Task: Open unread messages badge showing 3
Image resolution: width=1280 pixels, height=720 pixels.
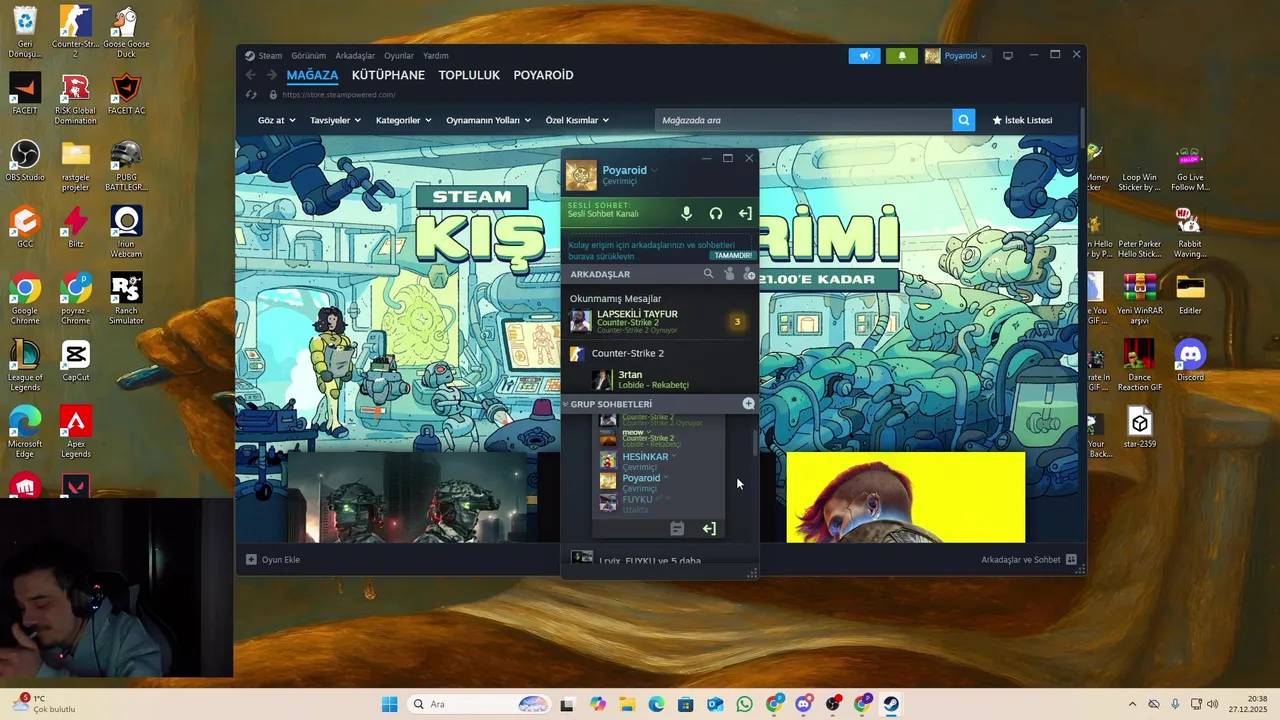Action: pos(737,321)
